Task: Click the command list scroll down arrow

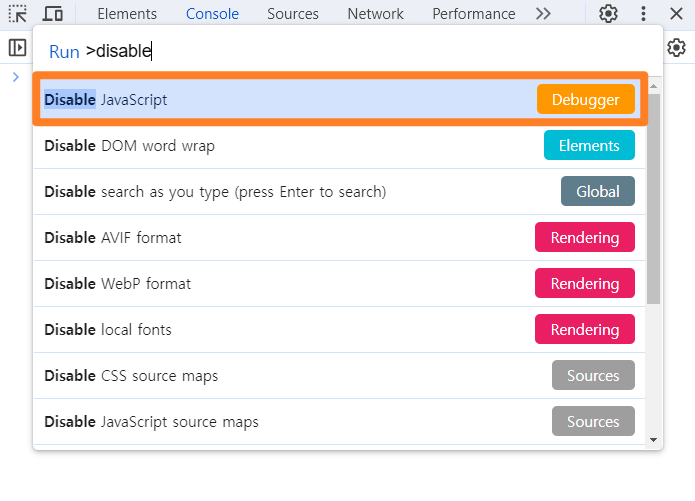Action: click(654, 439)
